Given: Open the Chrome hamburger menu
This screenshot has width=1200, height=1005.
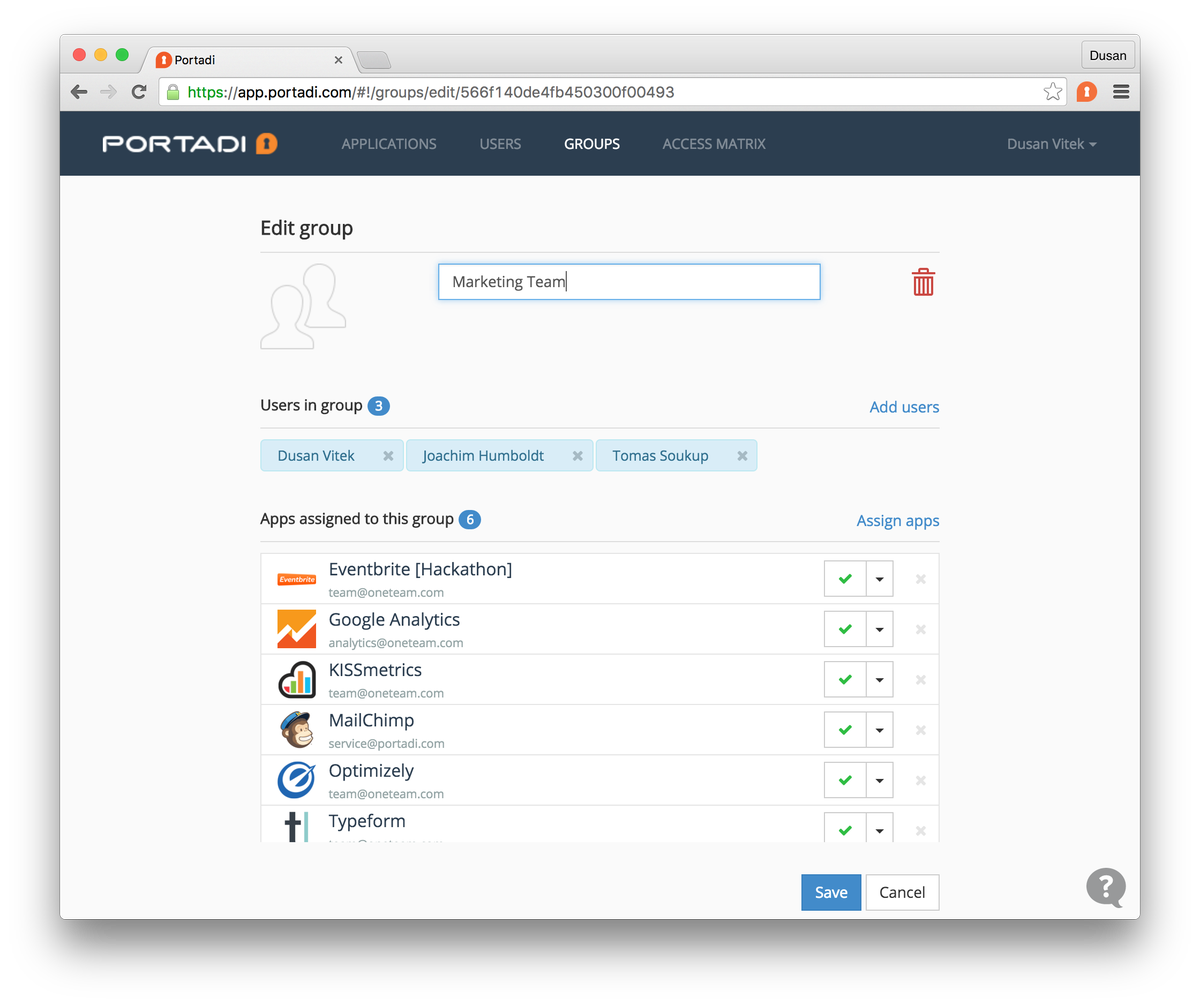Looking at the screenshot, I should click(1121, 92).
